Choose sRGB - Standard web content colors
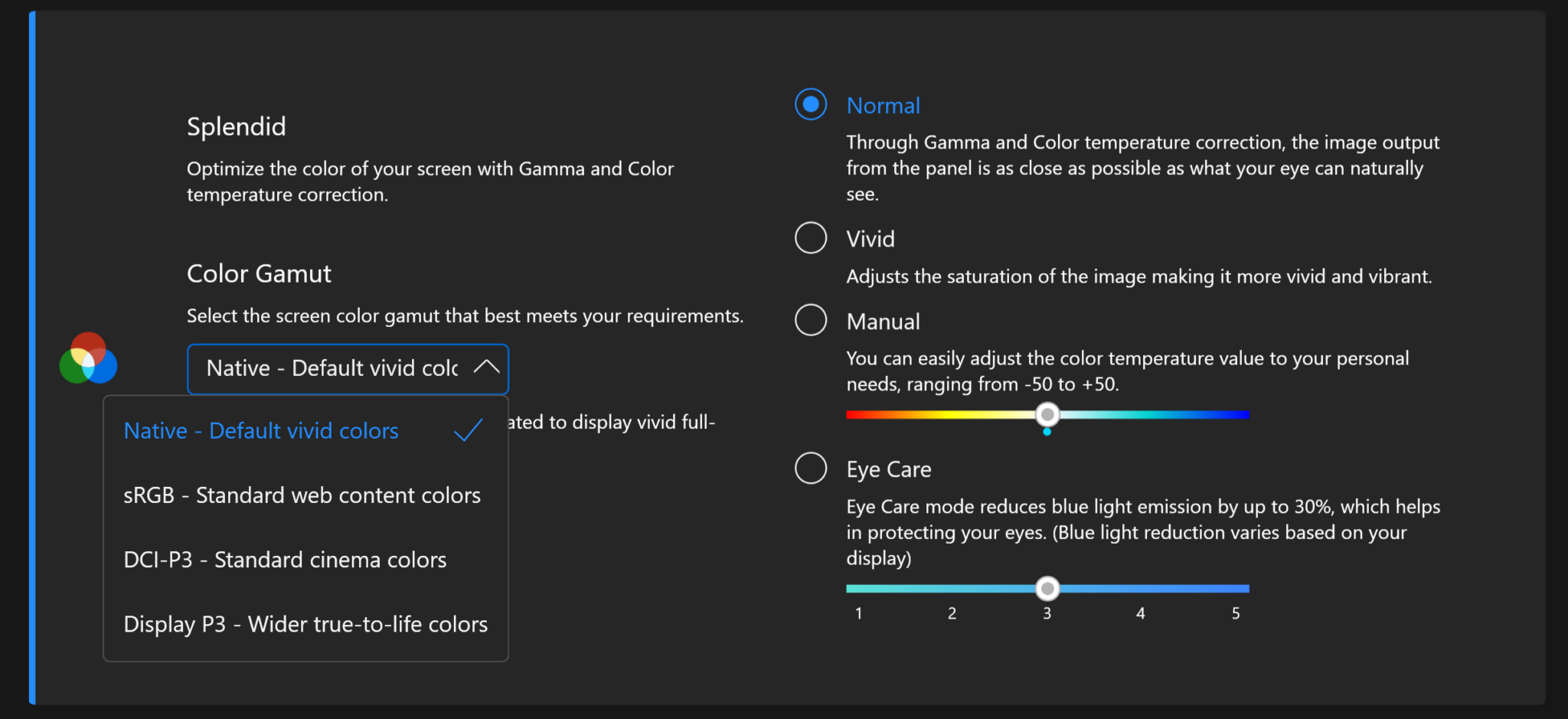The image size is (1568, 719). coord(302,495)
